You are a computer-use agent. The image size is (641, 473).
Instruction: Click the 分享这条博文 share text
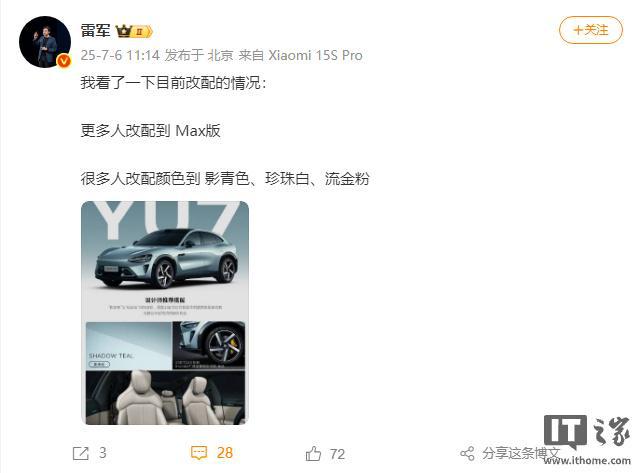(x=520, y=453)
